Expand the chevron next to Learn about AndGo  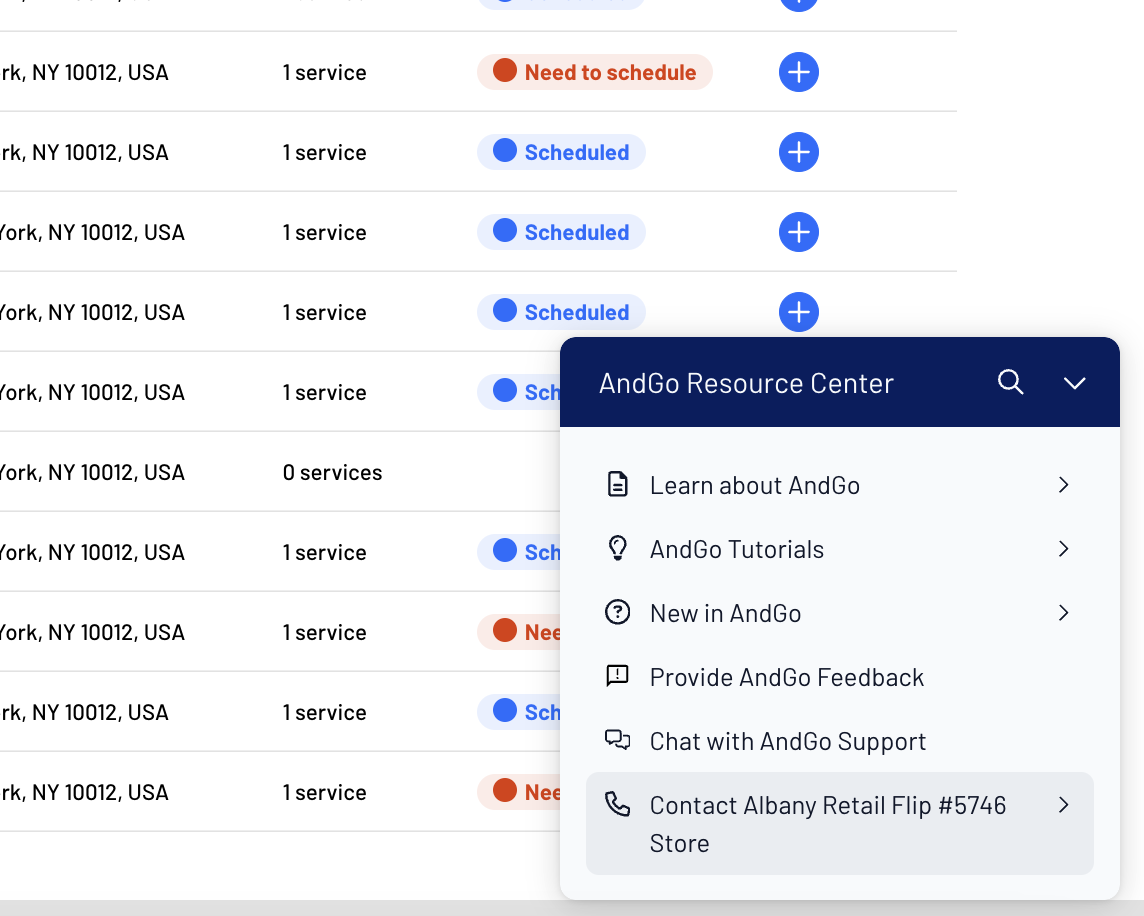tap(1064, 485)
